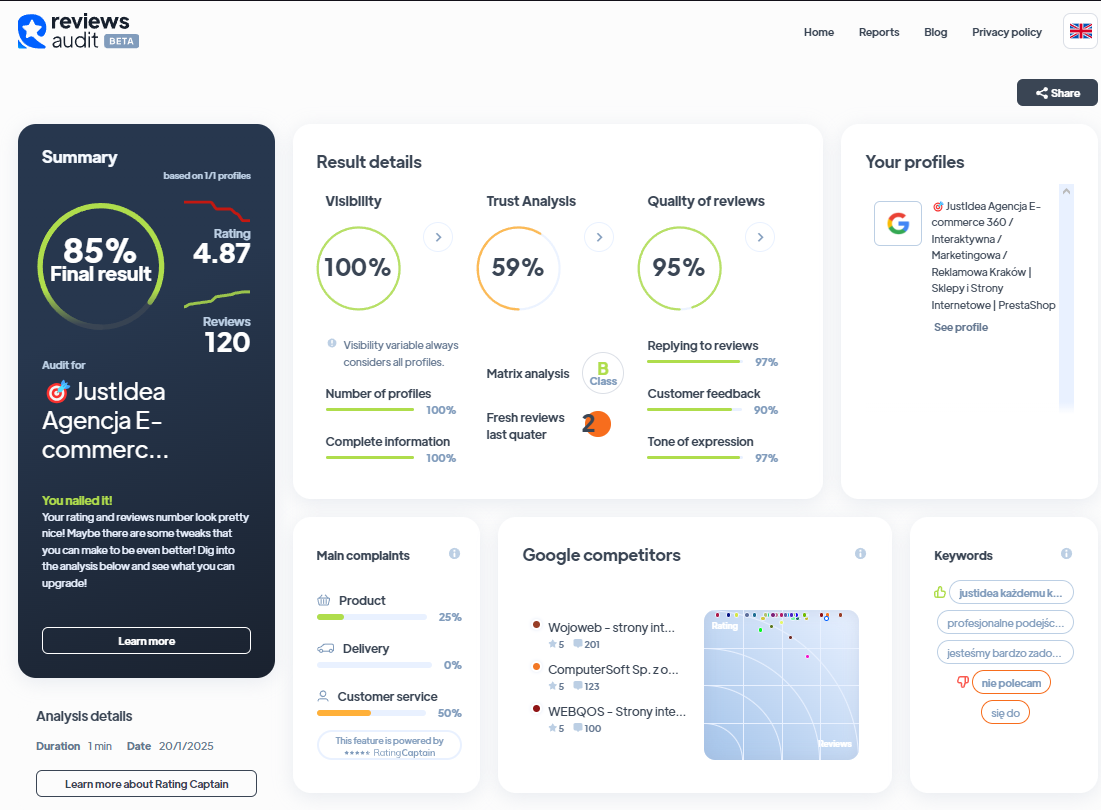This screenshot has height=810, width=1101.
Task: Click the JustIdea target emoji icon
Action: click(x=58, y=391)
